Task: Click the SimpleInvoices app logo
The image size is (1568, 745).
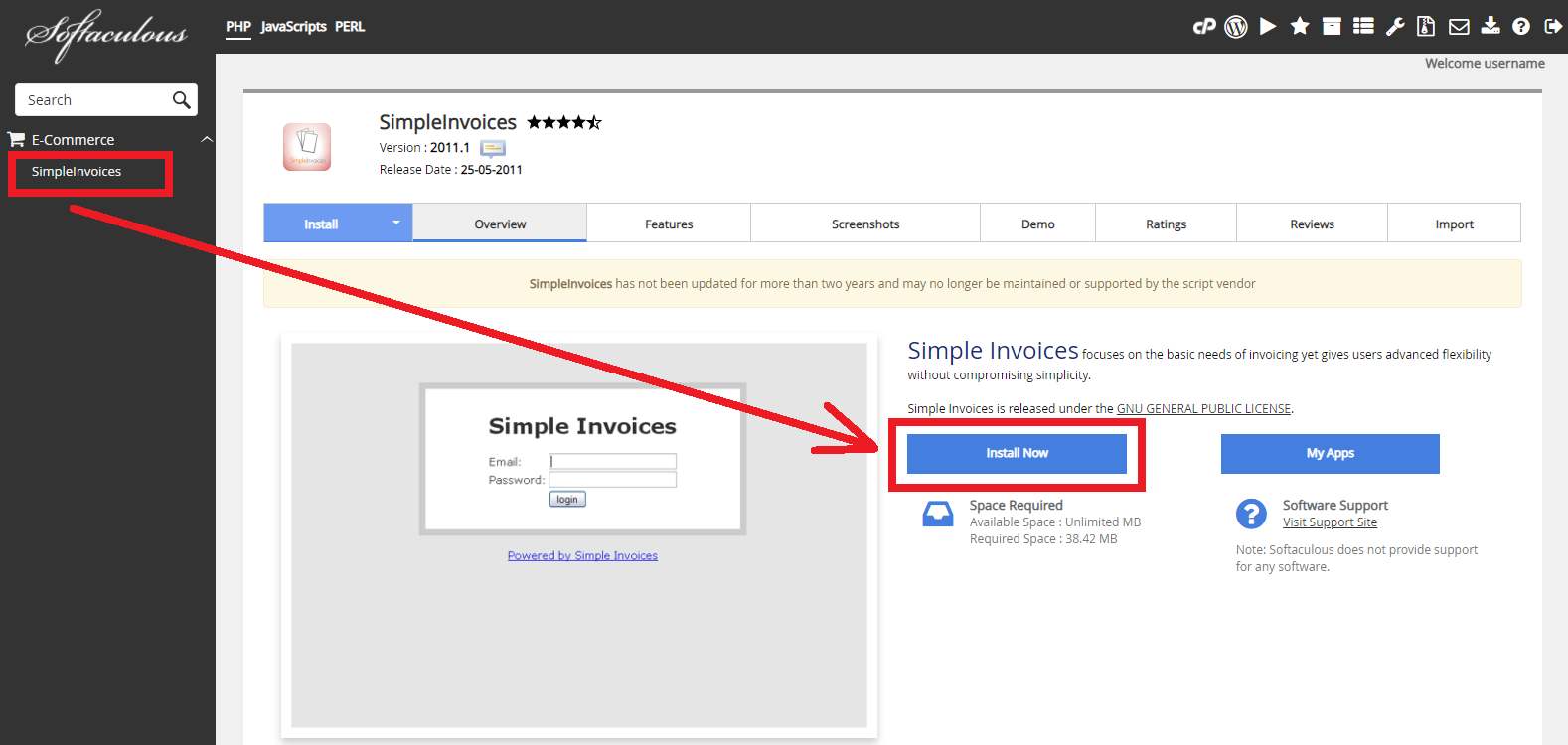Action: [x=307, y=147]
